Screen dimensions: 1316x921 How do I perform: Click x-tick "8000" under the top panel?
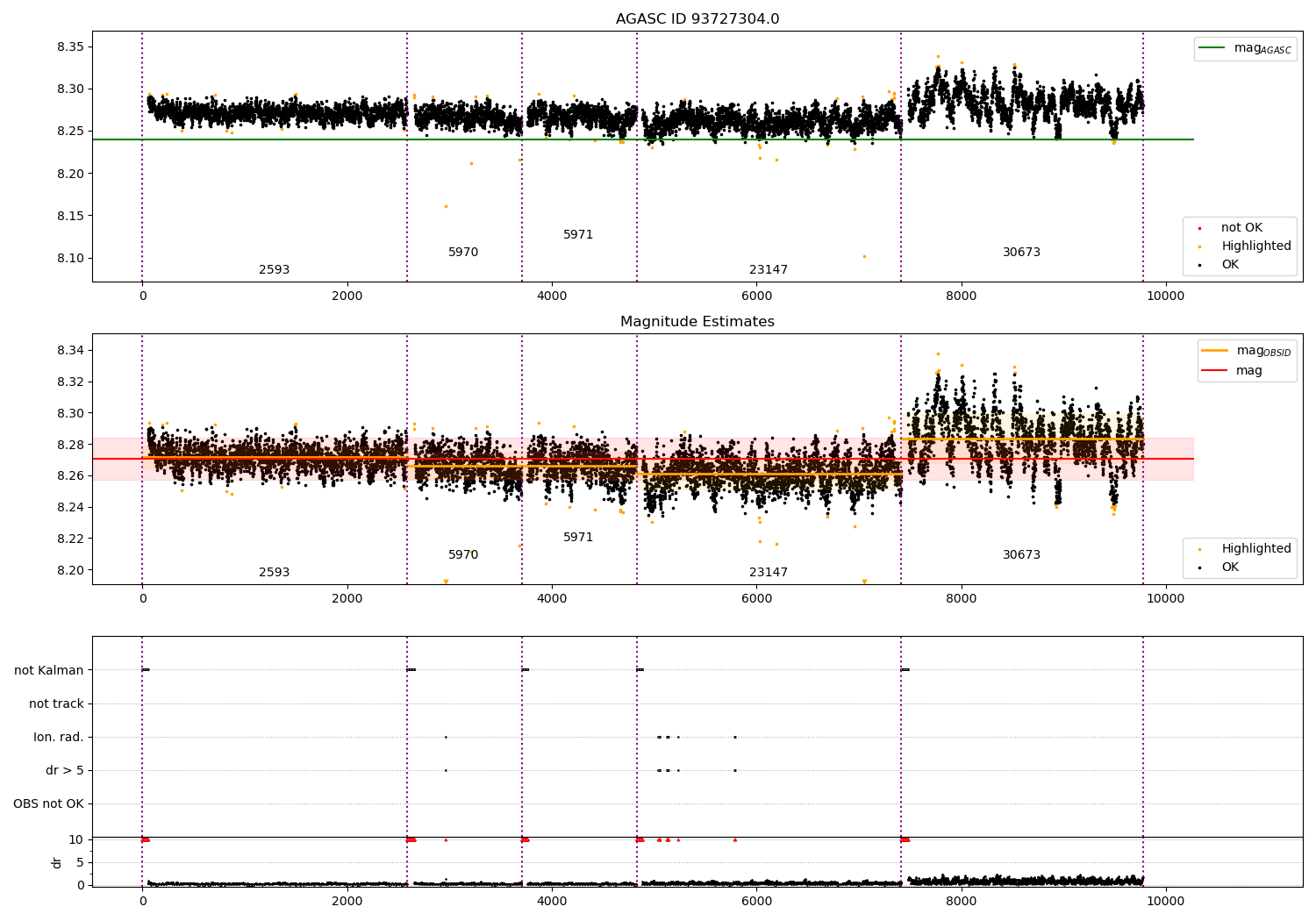pos(962,296)
